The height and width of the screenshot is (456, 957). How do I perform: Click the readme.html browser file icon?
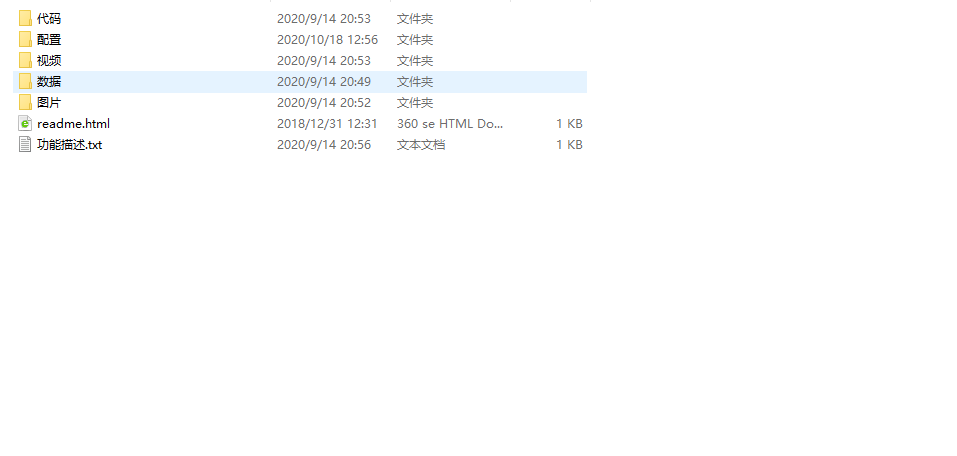tap(25, 123)
